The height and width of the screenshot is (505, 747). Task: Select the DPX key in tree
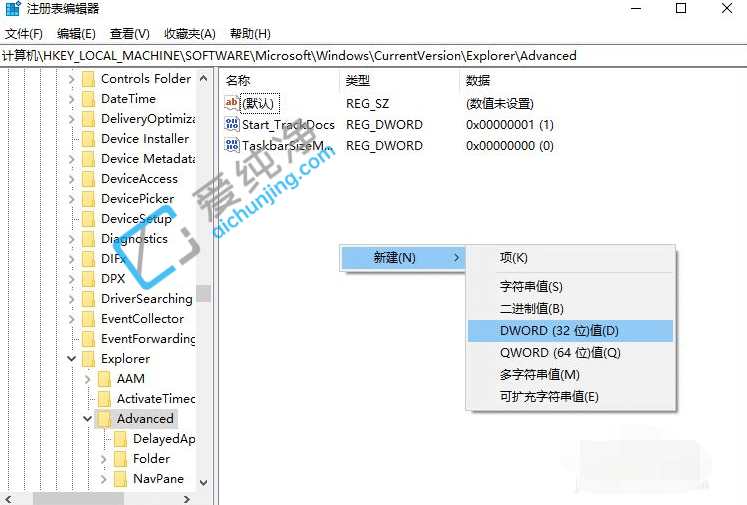click(x=113, y=279)
